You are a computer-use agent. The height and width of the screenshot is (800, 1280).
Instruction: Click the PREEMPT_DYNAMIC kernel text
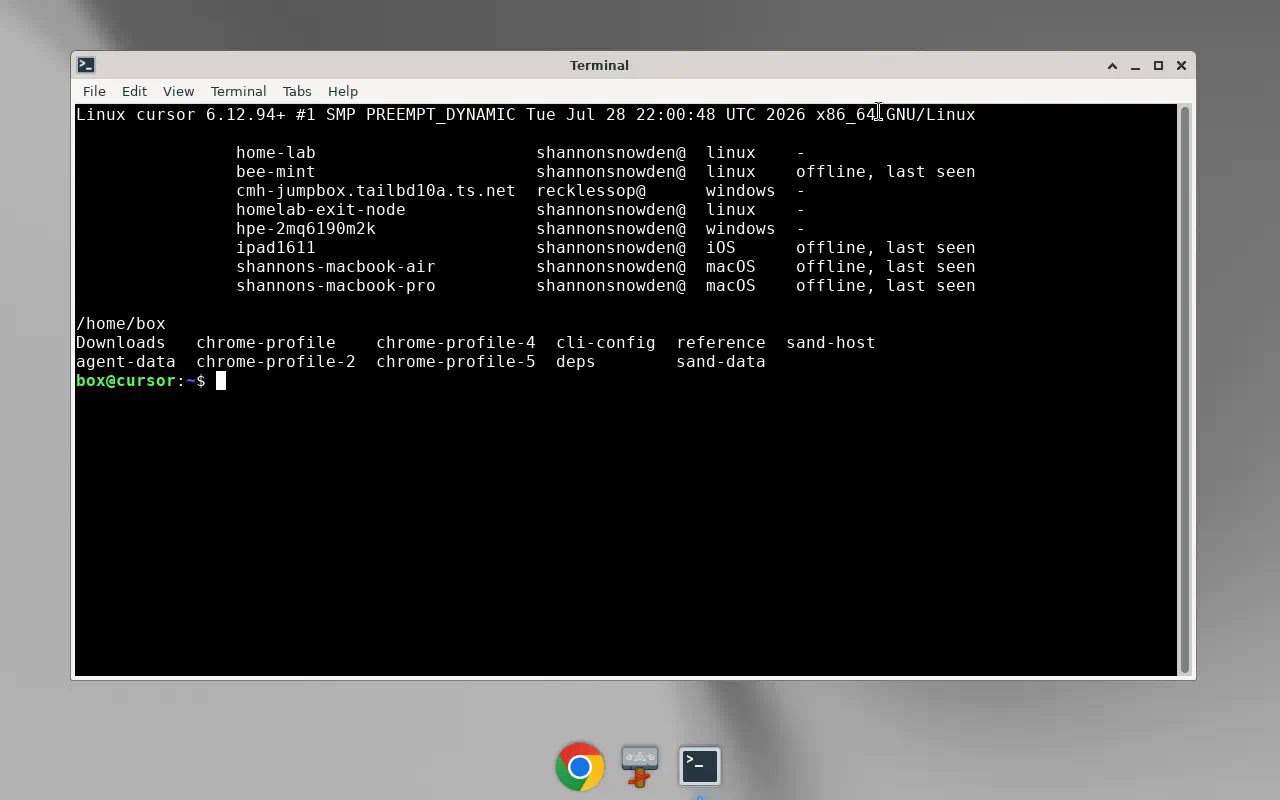[x=441, y=115]
